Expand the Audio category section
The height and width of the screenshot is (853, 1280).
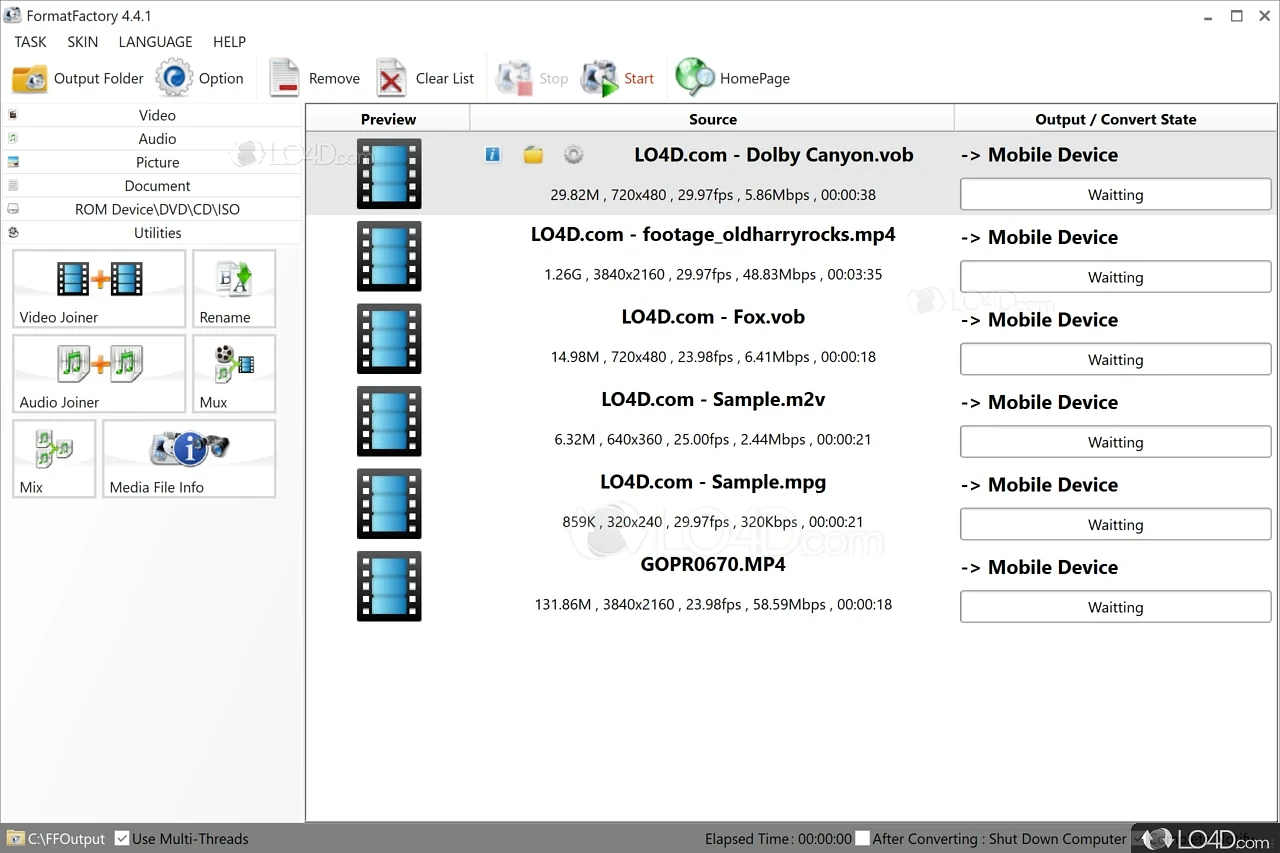click(x=157, y=139)
